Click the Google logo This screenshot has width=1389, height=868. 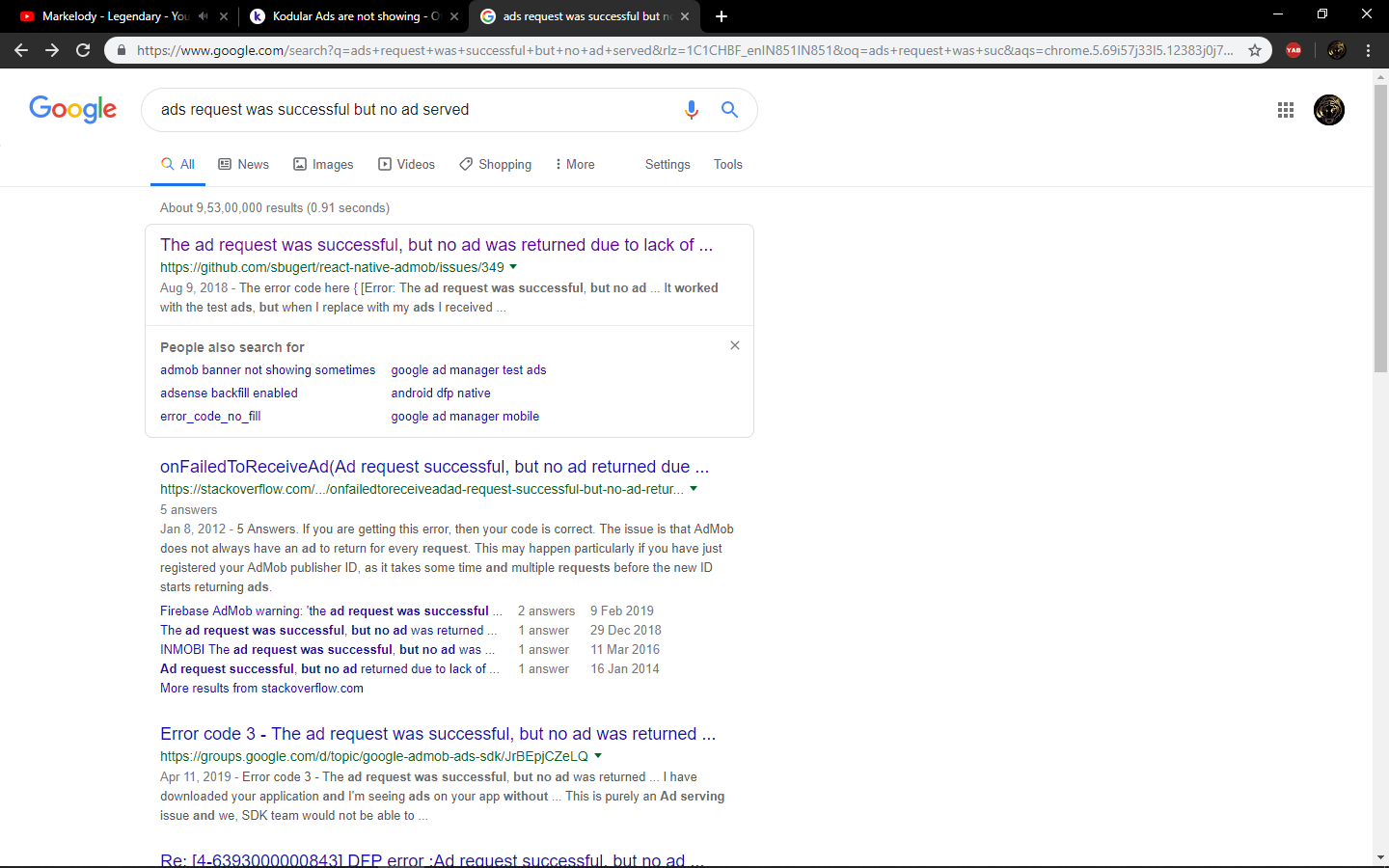coord(73,109)
